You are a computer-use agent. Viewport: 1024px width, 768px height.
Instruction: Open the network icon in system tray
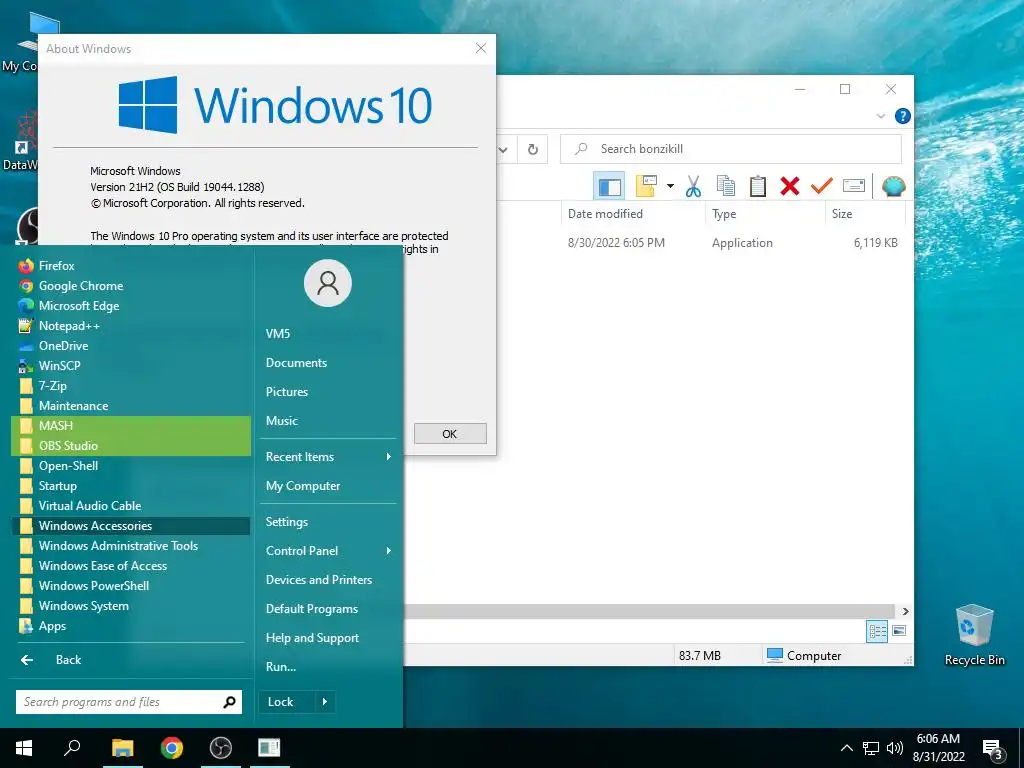tap(871, 748)
